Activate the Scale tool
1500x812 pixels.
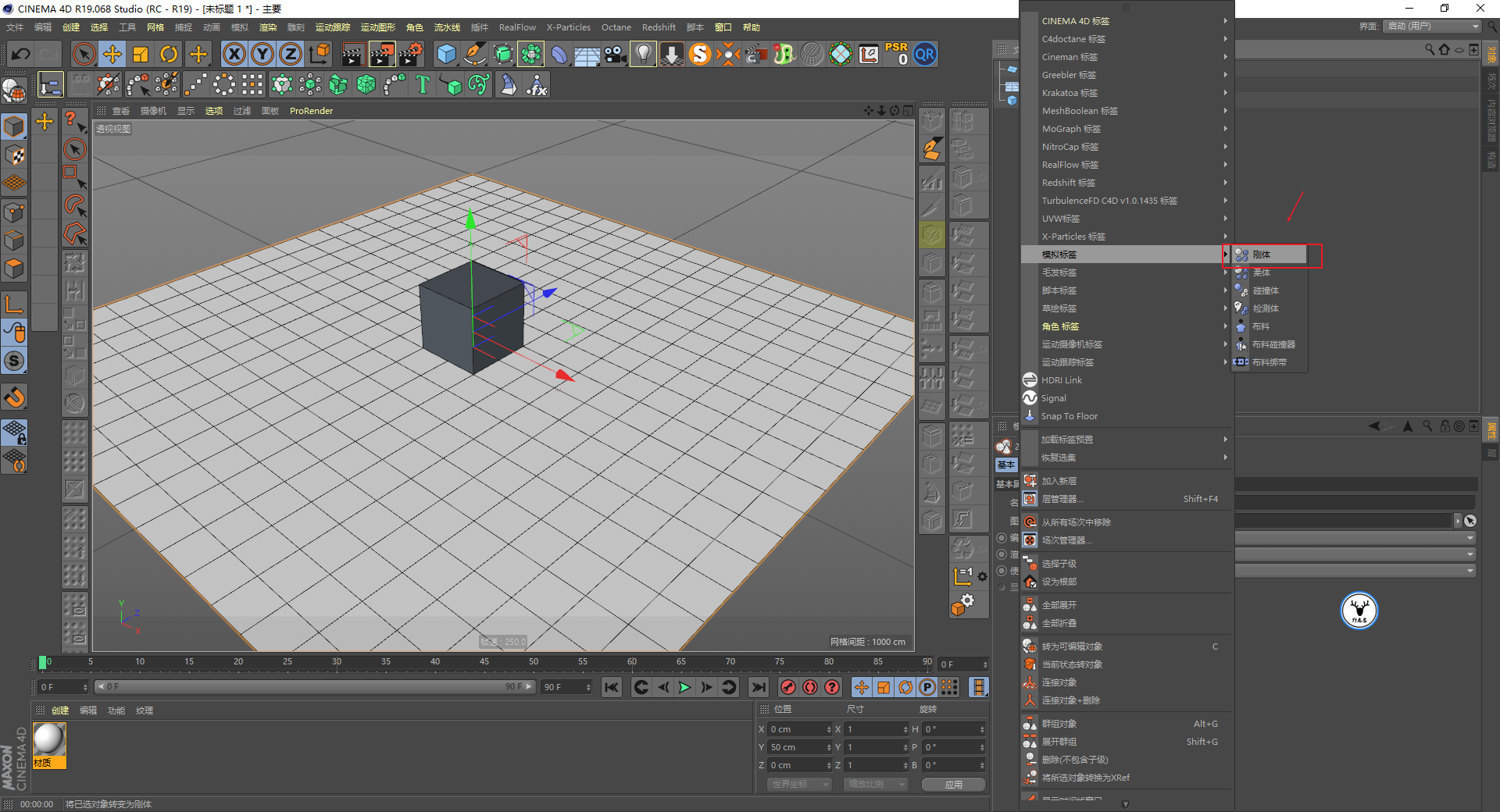[x=141, y=54]
